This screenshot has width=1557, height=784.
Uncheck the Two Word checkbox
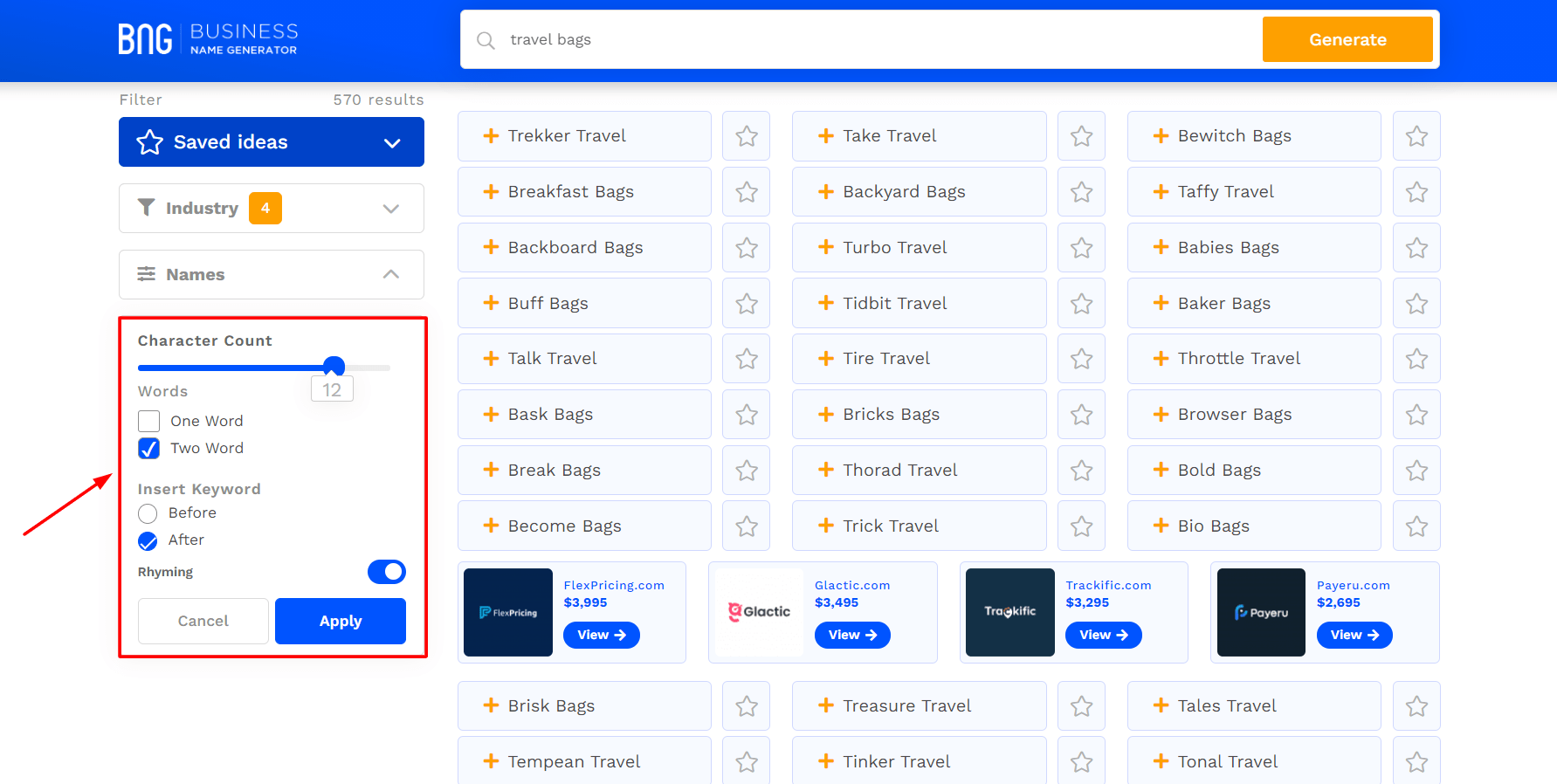(x=149, y=449)
